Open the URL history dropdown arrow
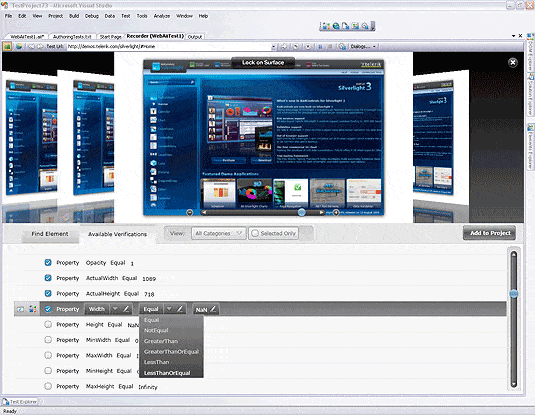 [x=274, y=46]
